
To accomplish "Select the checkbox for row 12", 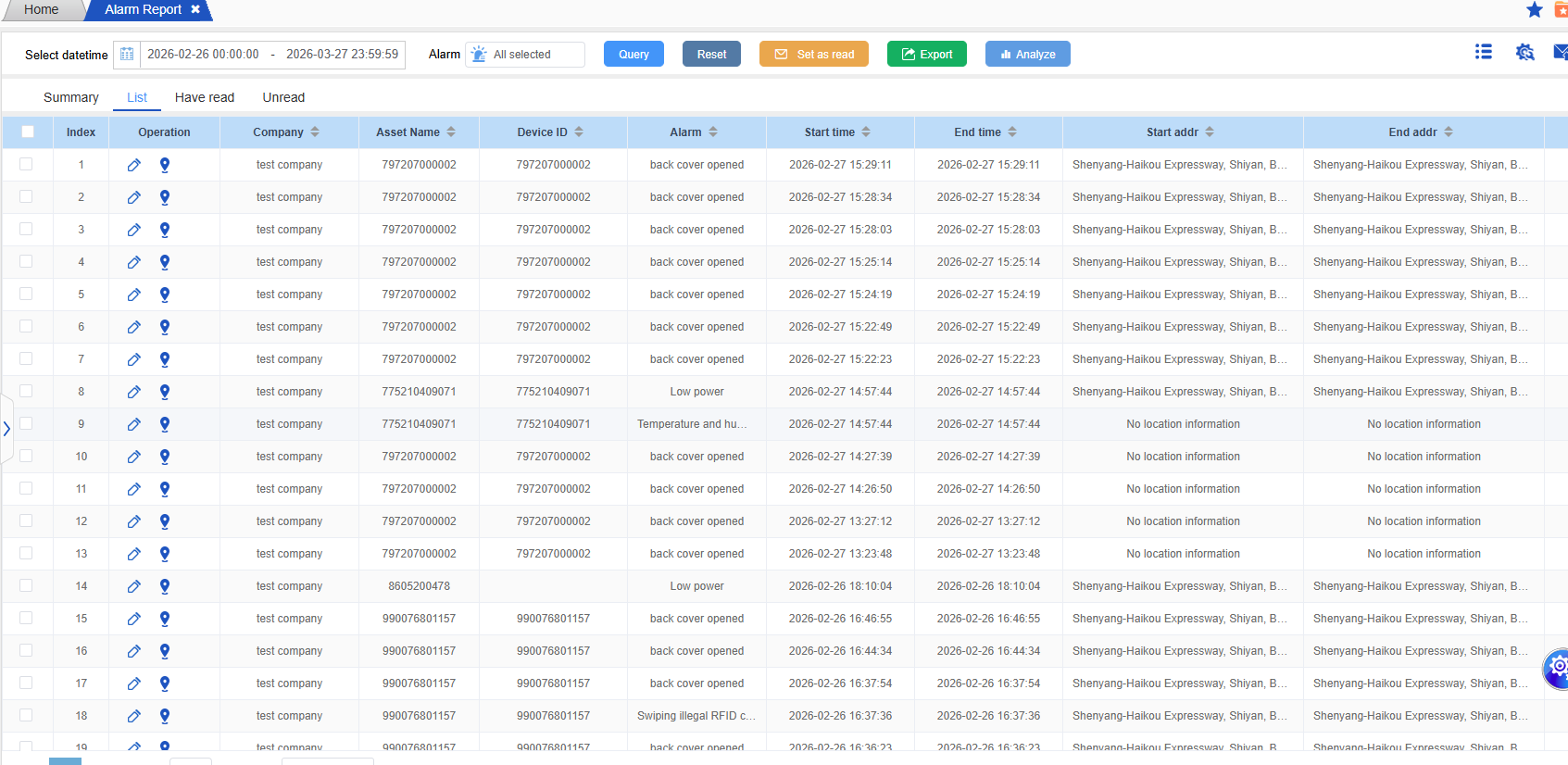I will click(26, 520).
